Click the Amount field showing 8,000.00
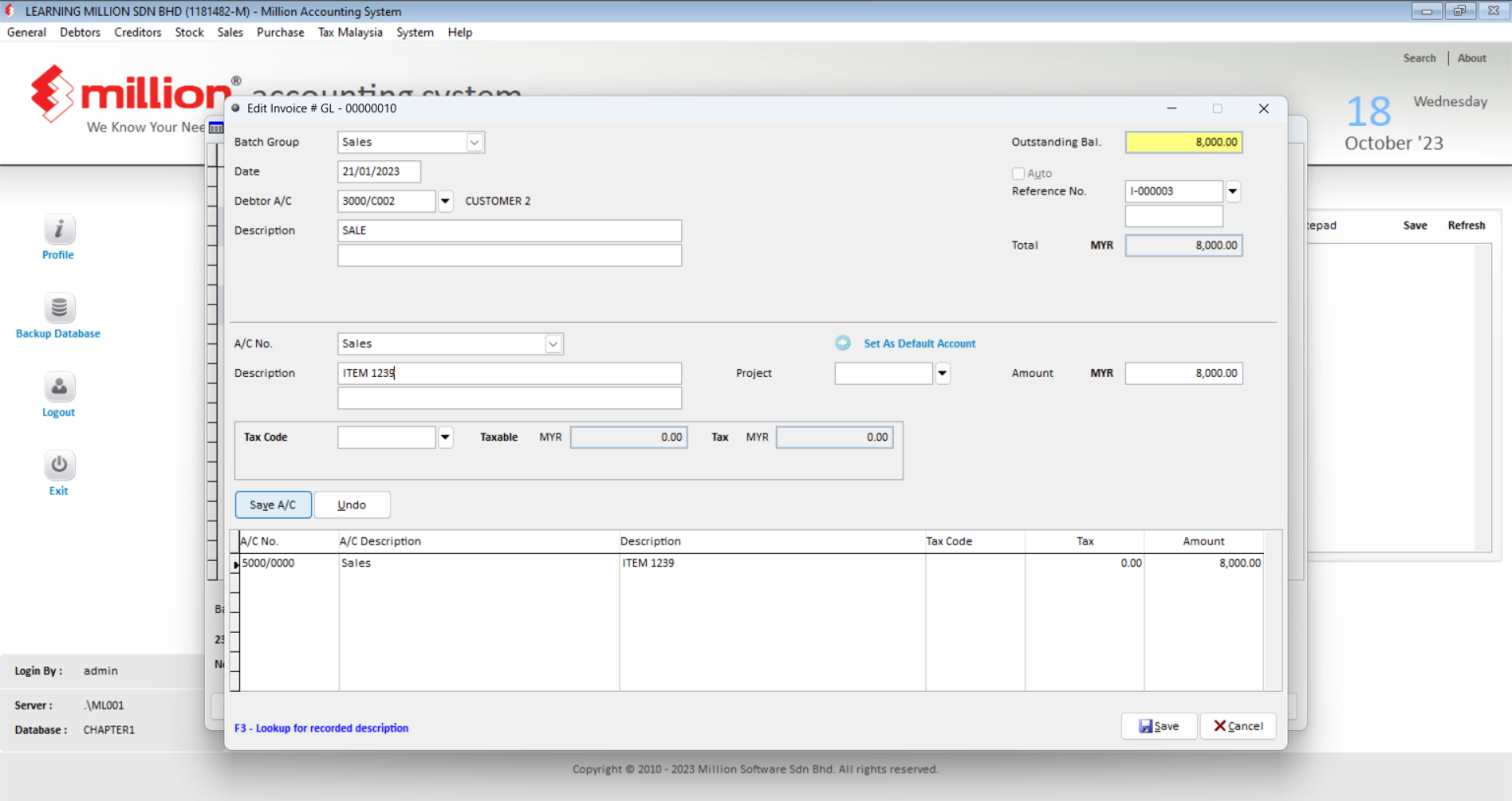The width and height of the screenshot is (1512, 801). (1184, 373)
